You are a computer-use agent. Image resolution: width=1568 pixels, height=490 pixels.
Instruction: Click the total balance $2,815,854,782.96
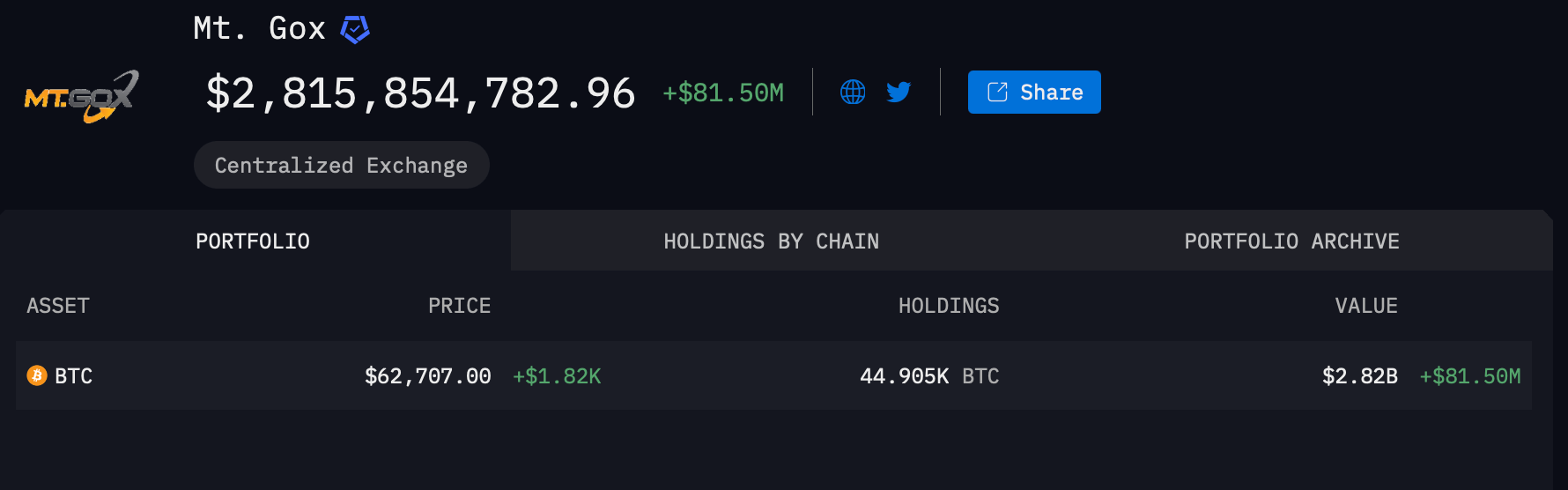point(420,93)
